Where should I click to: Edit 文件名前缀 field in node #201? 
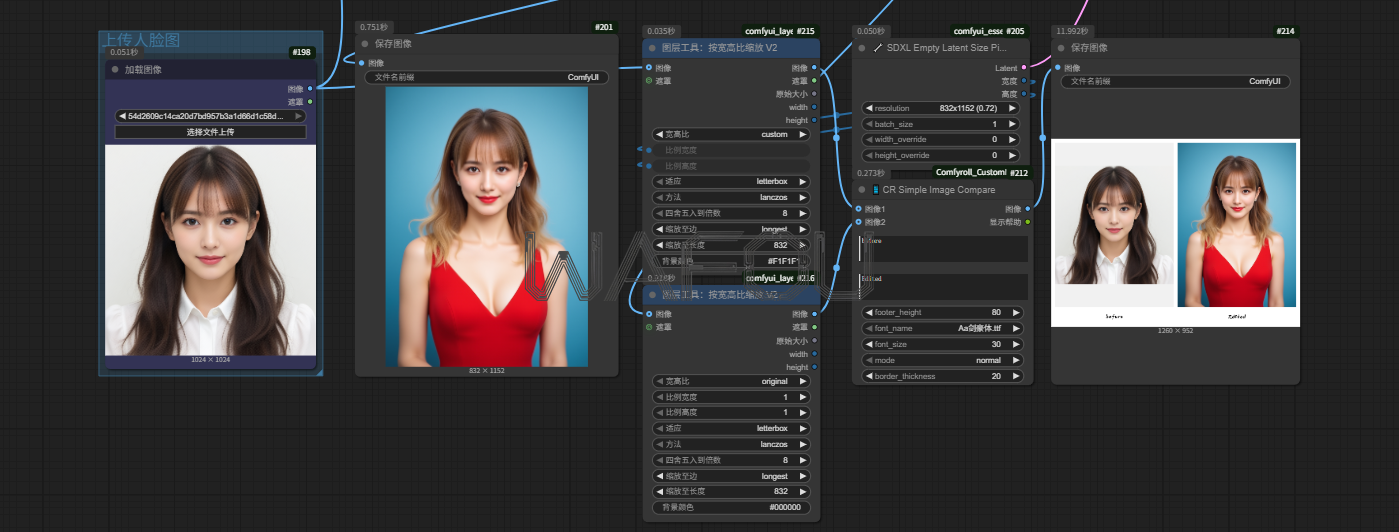coord(486,77)
